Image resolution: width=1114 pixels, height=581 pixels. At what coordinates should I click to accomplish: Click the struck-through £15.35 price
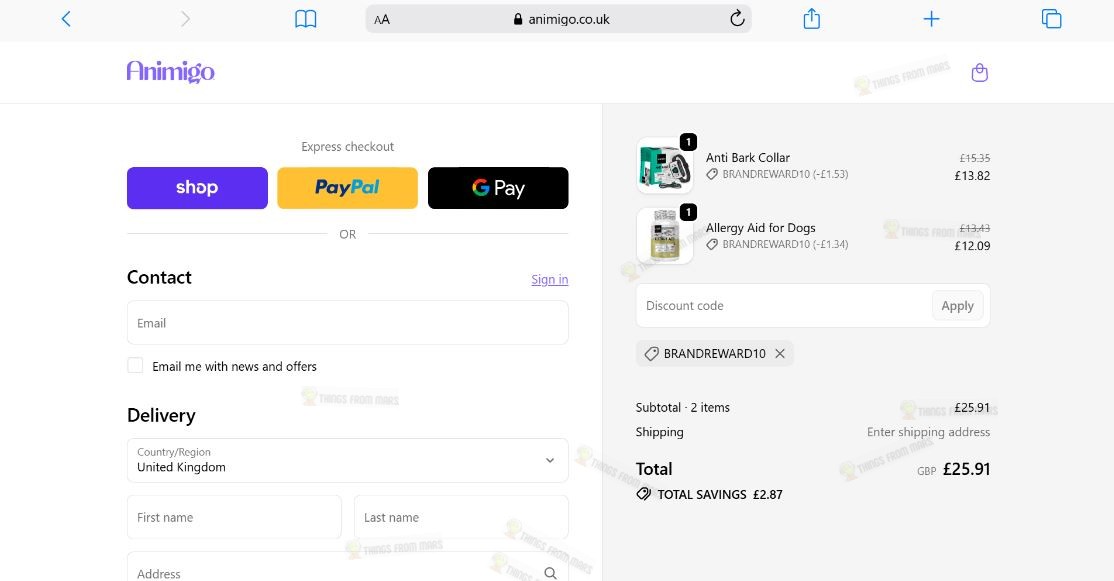[975, 158]
